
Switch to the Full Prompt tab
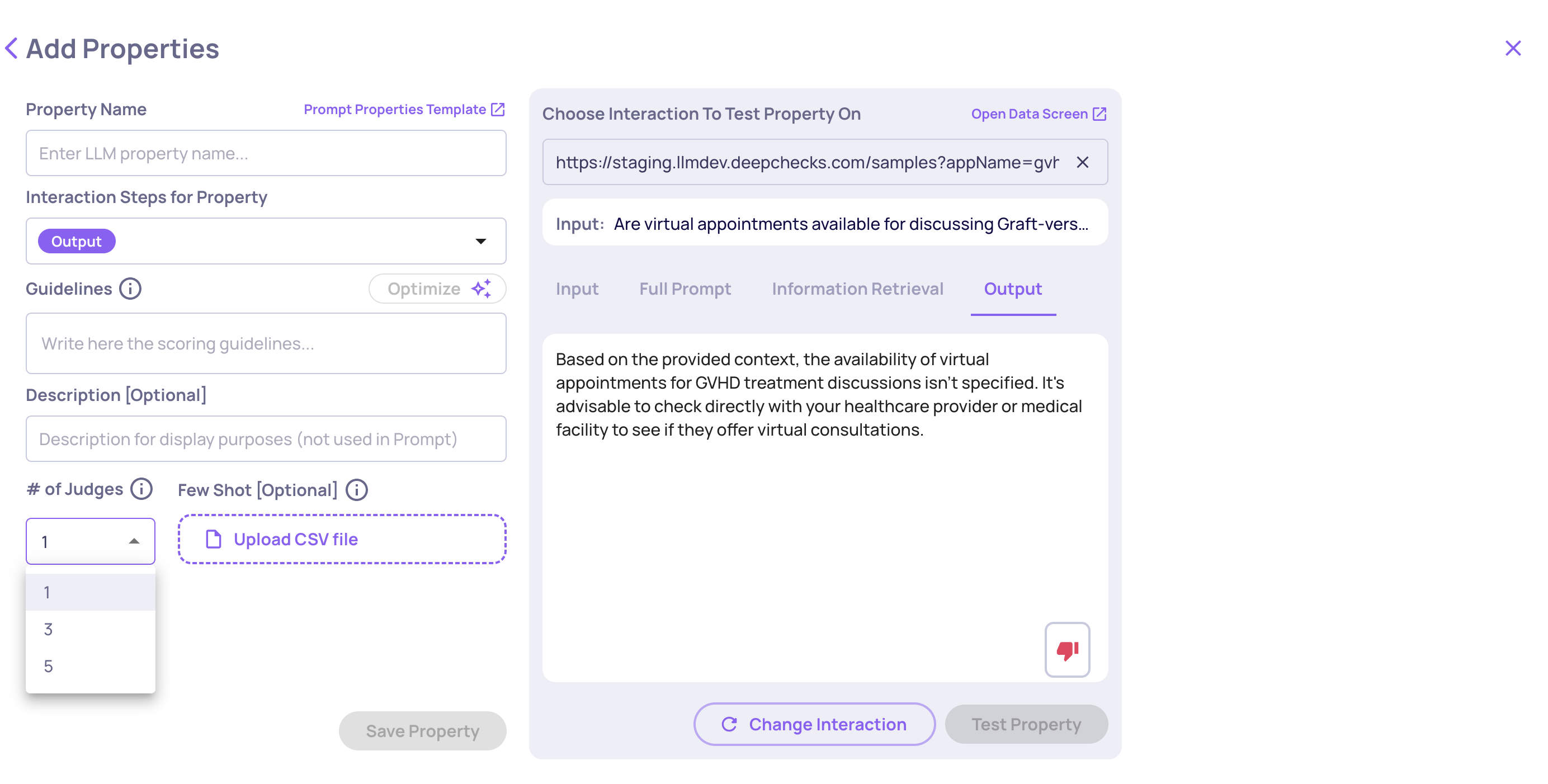[x=685, y=289]
